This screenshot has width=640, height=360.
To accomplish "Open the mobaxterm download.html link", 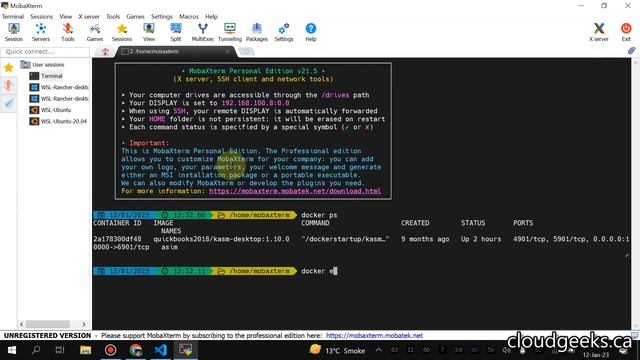I will pyautogui.click(x=295, y=191).
